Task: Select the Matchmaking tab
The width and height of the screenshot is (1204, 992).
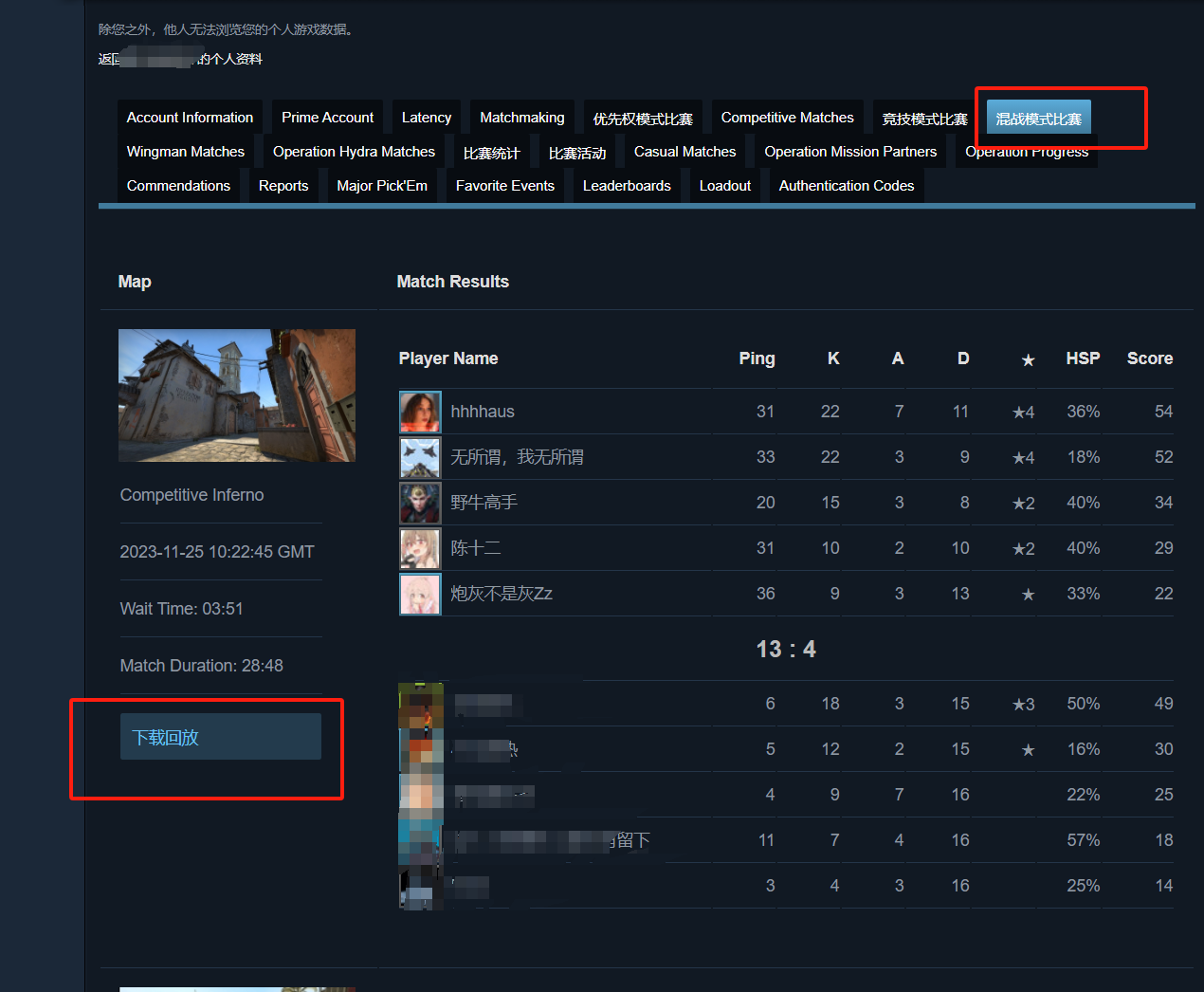Action: tap(522, 118)
